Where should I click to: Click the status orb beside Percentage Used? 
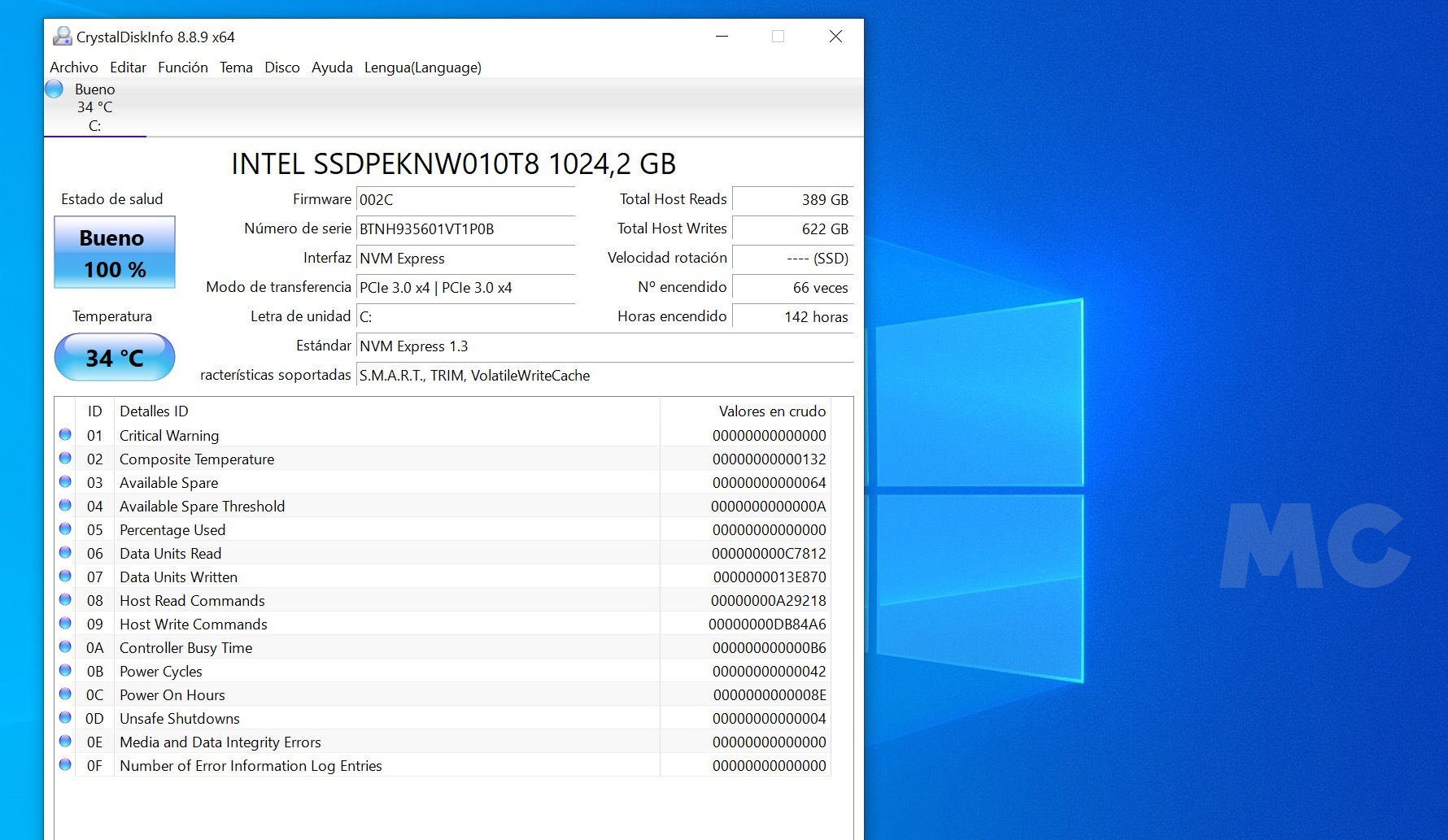(x=65, y=529)
